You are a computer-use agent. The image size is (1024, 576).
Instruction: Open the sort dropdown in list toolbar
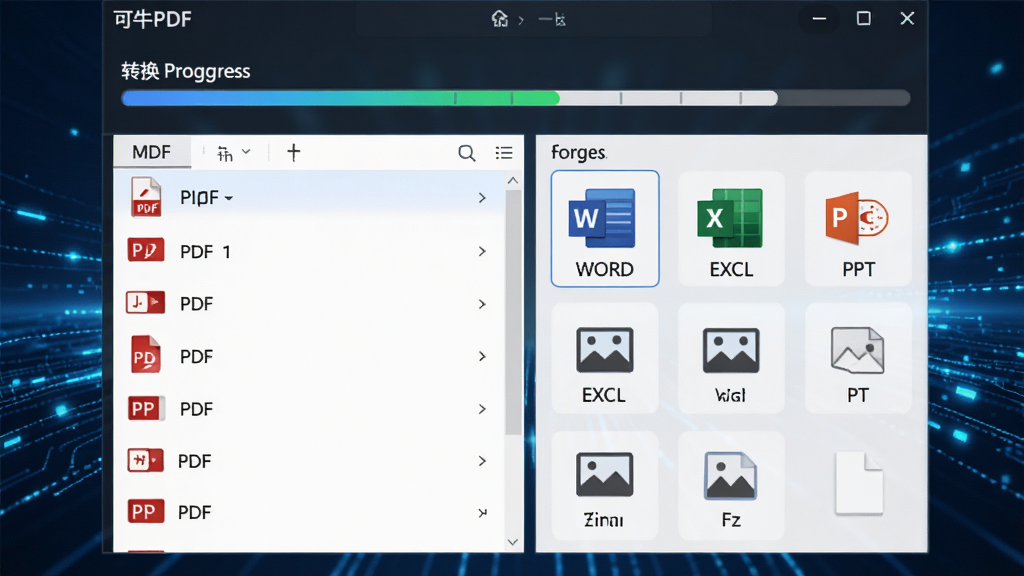[233, 153]
